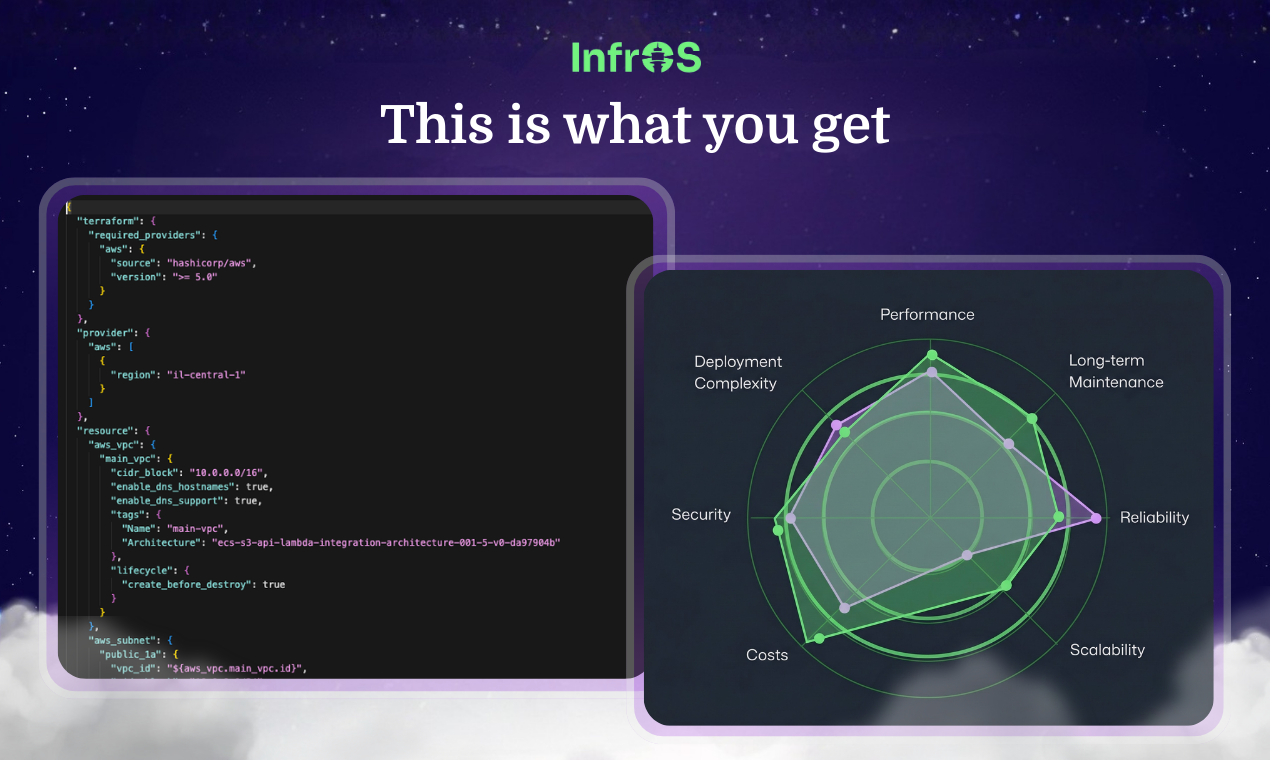Screen dimensions: 1270x760
Task: Enable the Scalability axis highlight
Action: coord(1107,649)
